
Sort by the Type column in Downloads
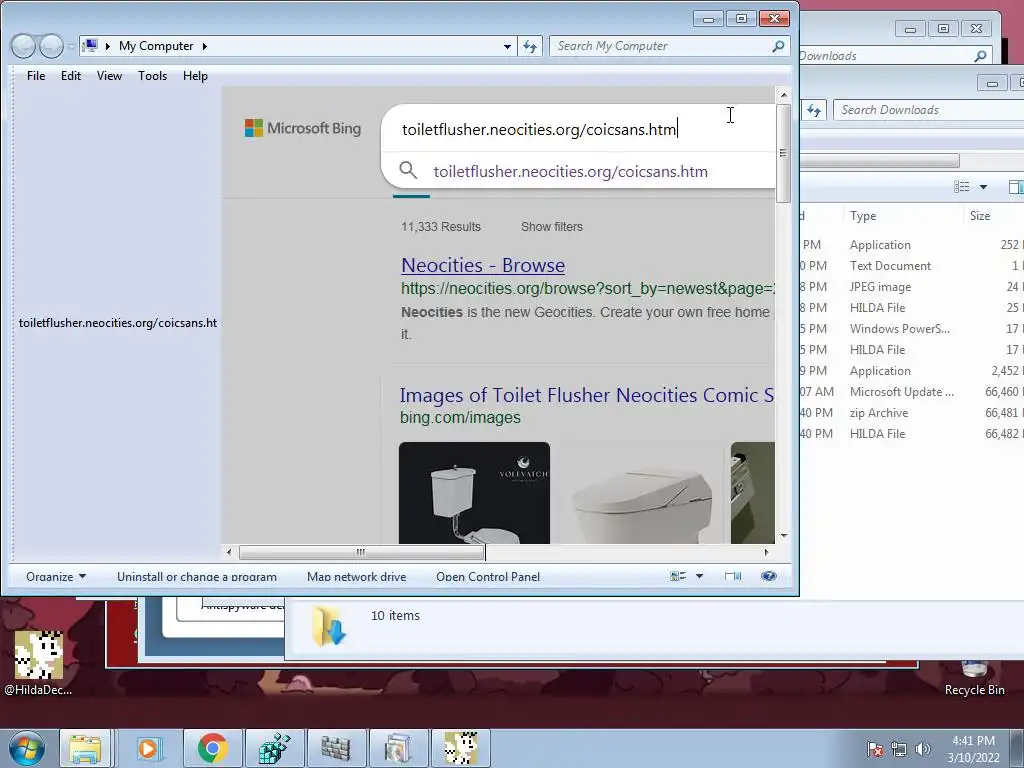click(x=863, y=216)
